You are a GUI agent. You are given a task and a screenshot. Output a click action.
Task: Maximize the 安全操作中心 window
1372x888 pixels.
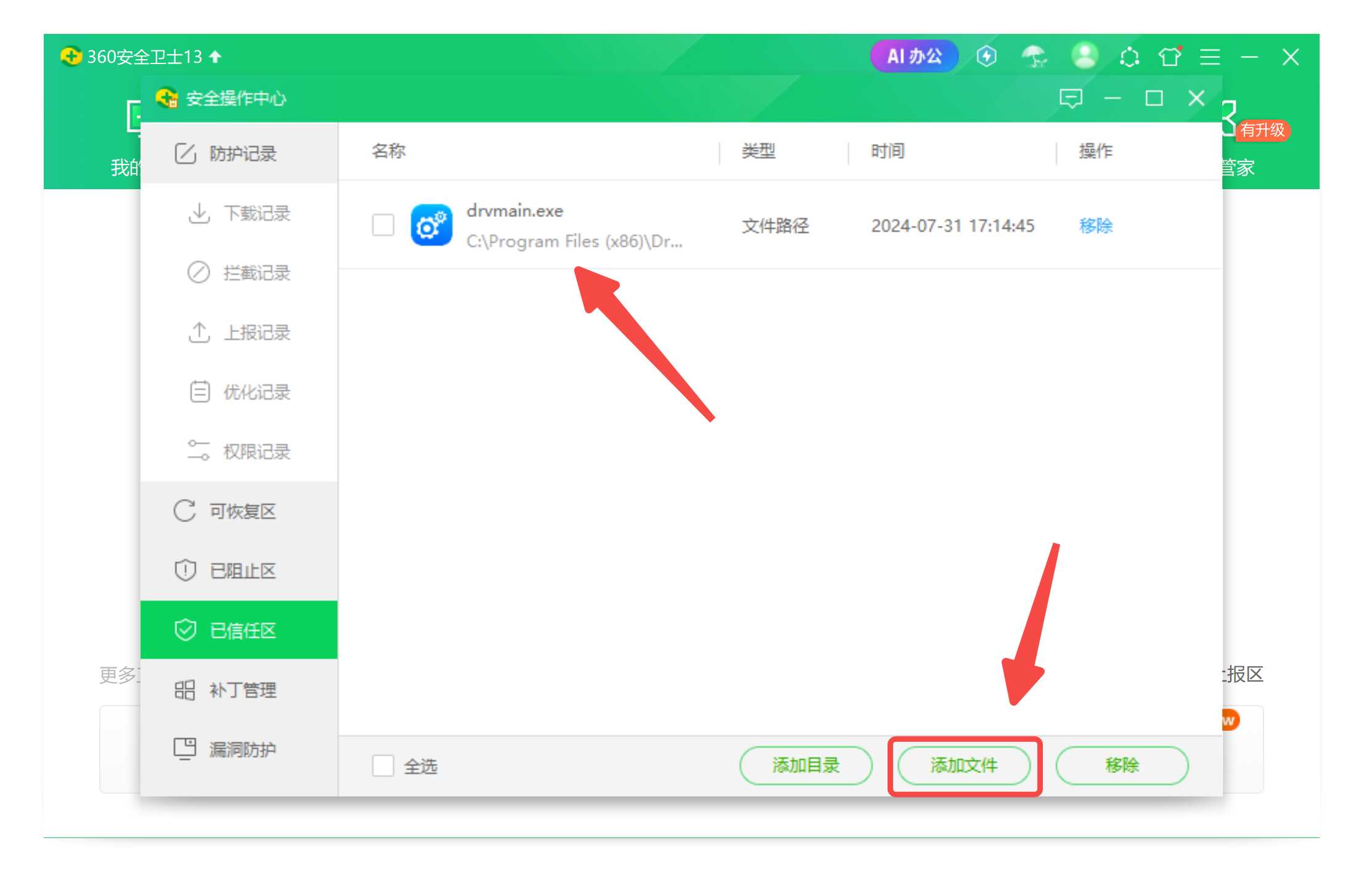point(1154,98)
